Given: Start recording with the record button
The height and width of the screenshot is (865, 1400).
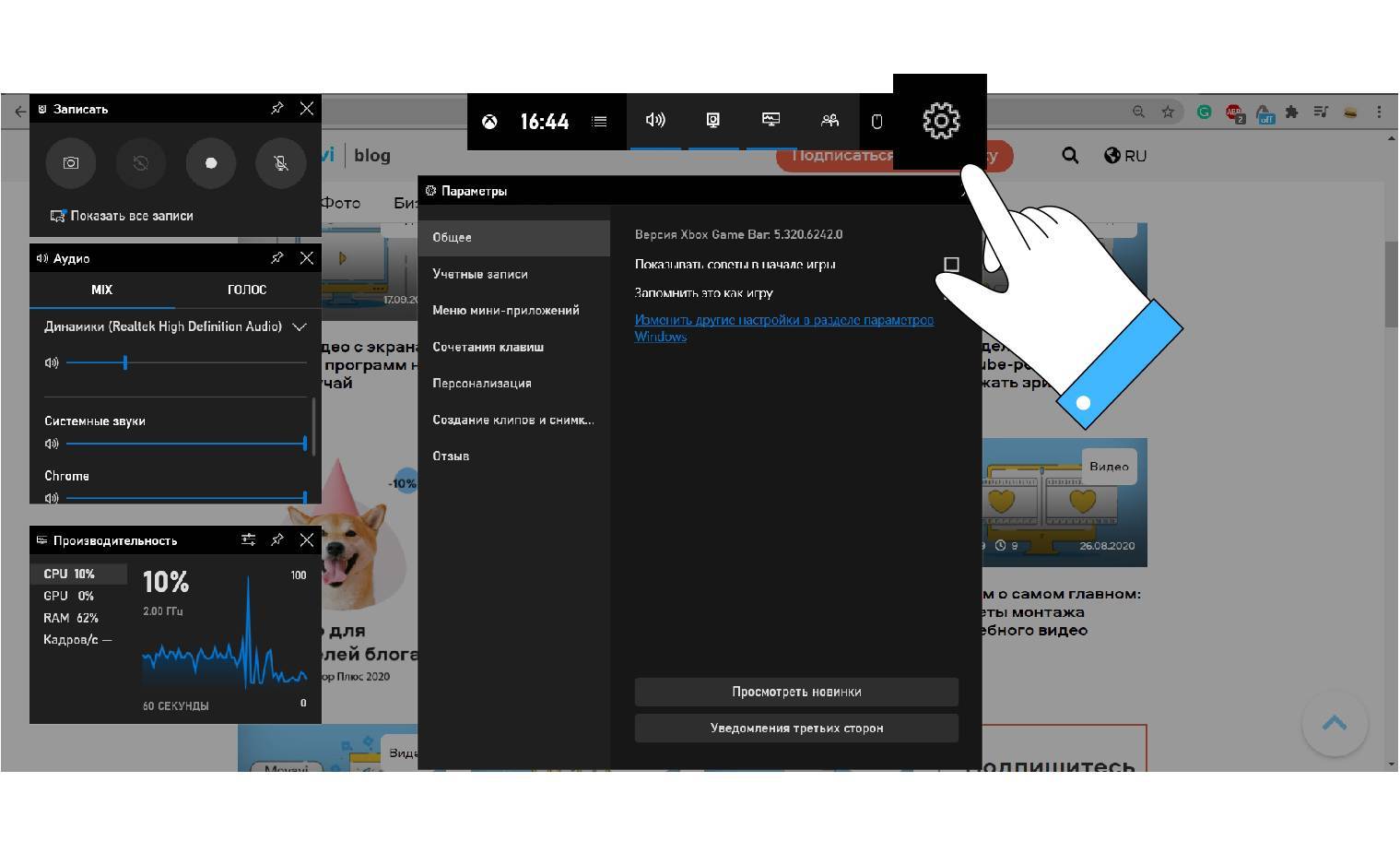Looking at the screenshot, I should tap(211, 163).
